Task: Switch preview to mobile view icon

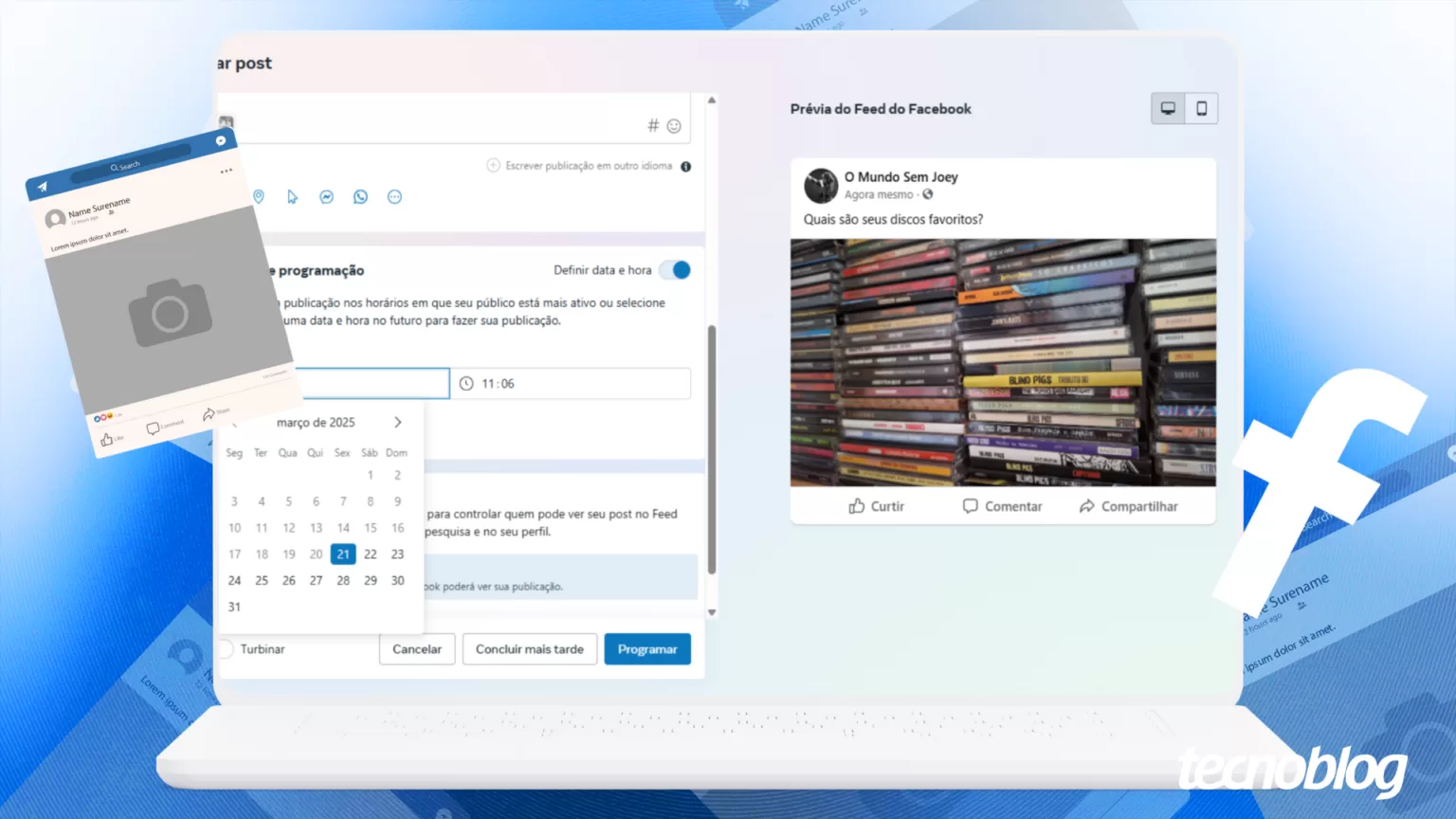Action: point(1201,108)
